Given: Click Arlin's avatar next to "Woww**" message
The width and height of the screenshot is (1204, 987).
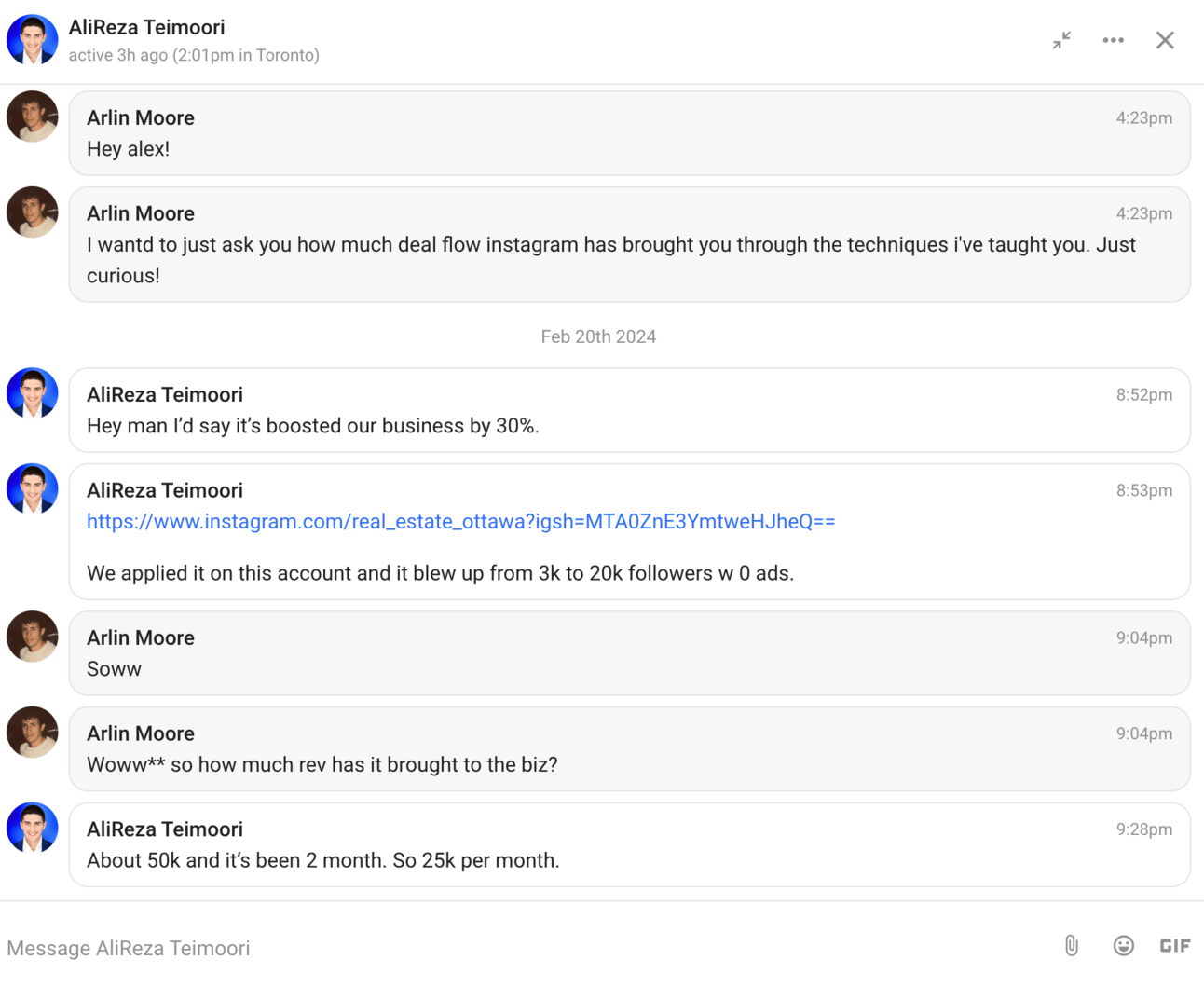Looking at the screenshot, I should [33, 733].
